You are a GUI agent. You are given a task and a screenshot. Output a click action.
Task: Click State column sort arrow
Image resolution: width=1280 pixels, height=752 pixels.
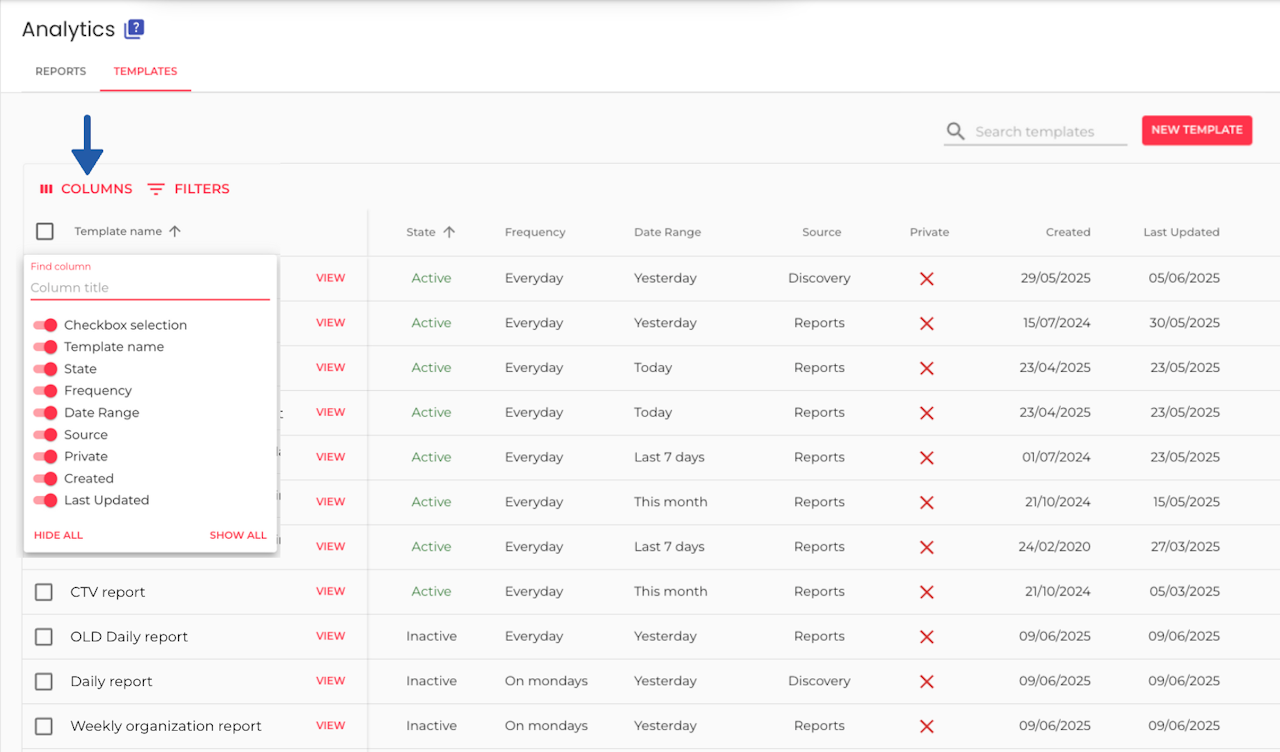click(449, 232)
